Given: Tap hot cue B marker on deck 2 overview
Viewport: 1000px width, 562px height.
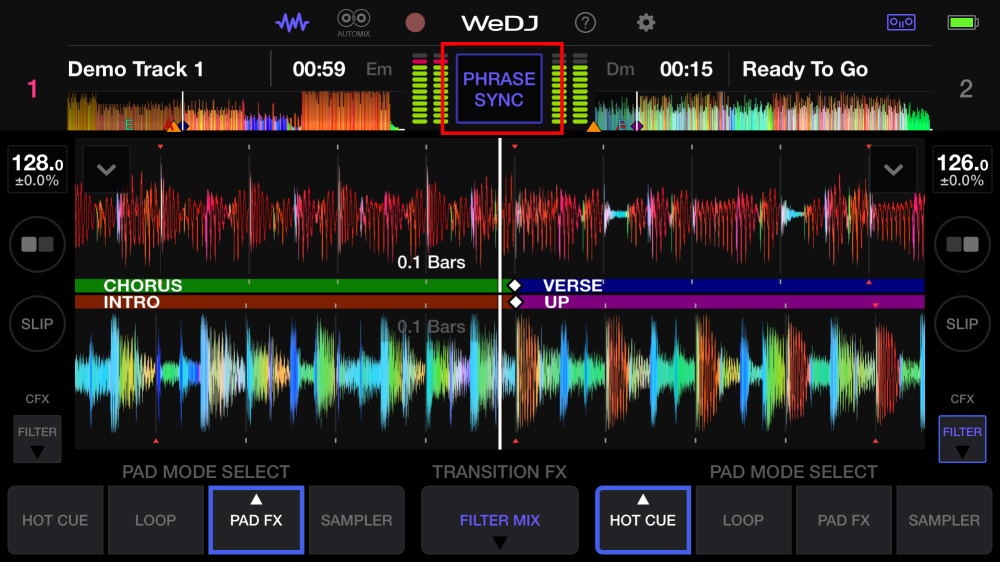Looking at the screenshot, I should point(623,125).
